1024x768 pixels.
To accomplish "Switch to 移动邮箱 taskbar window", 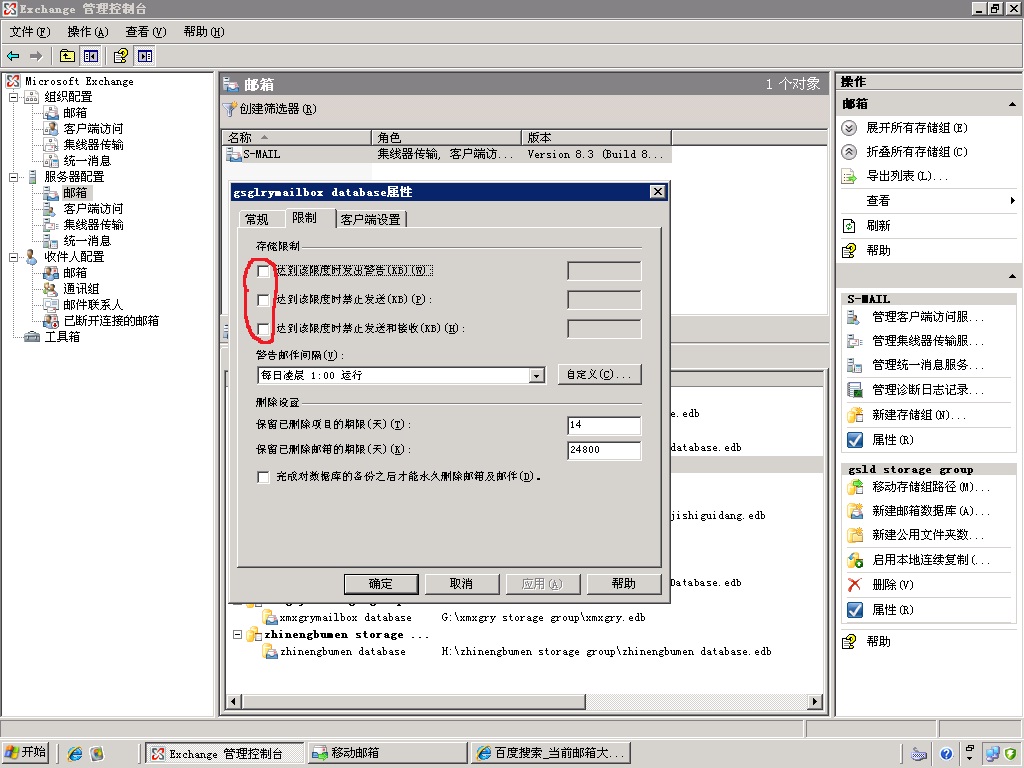I will [387, 754].
